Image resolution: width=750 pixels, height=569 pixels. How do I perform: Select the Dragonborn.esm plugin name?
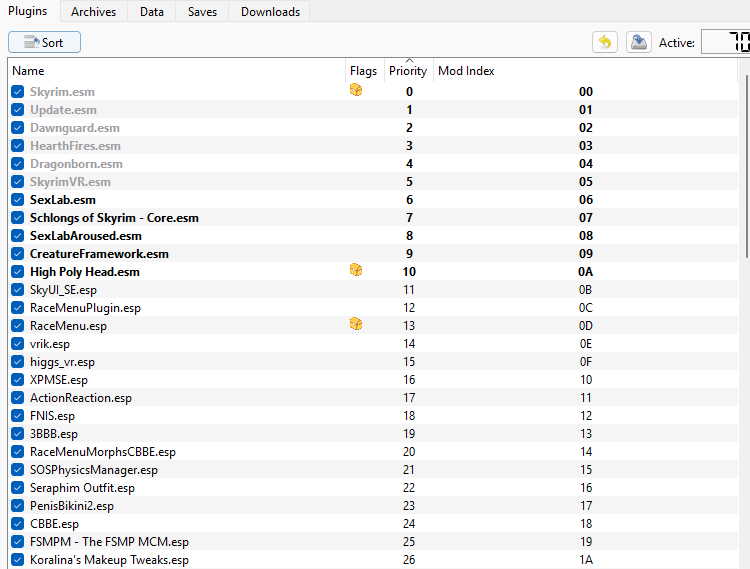coord(76,164)
